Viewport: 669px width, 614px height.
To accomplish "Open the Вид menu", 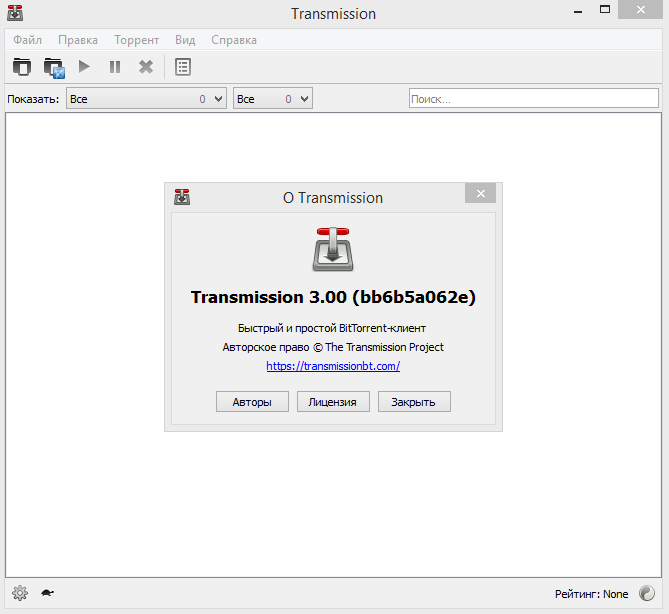I will 185,40.
